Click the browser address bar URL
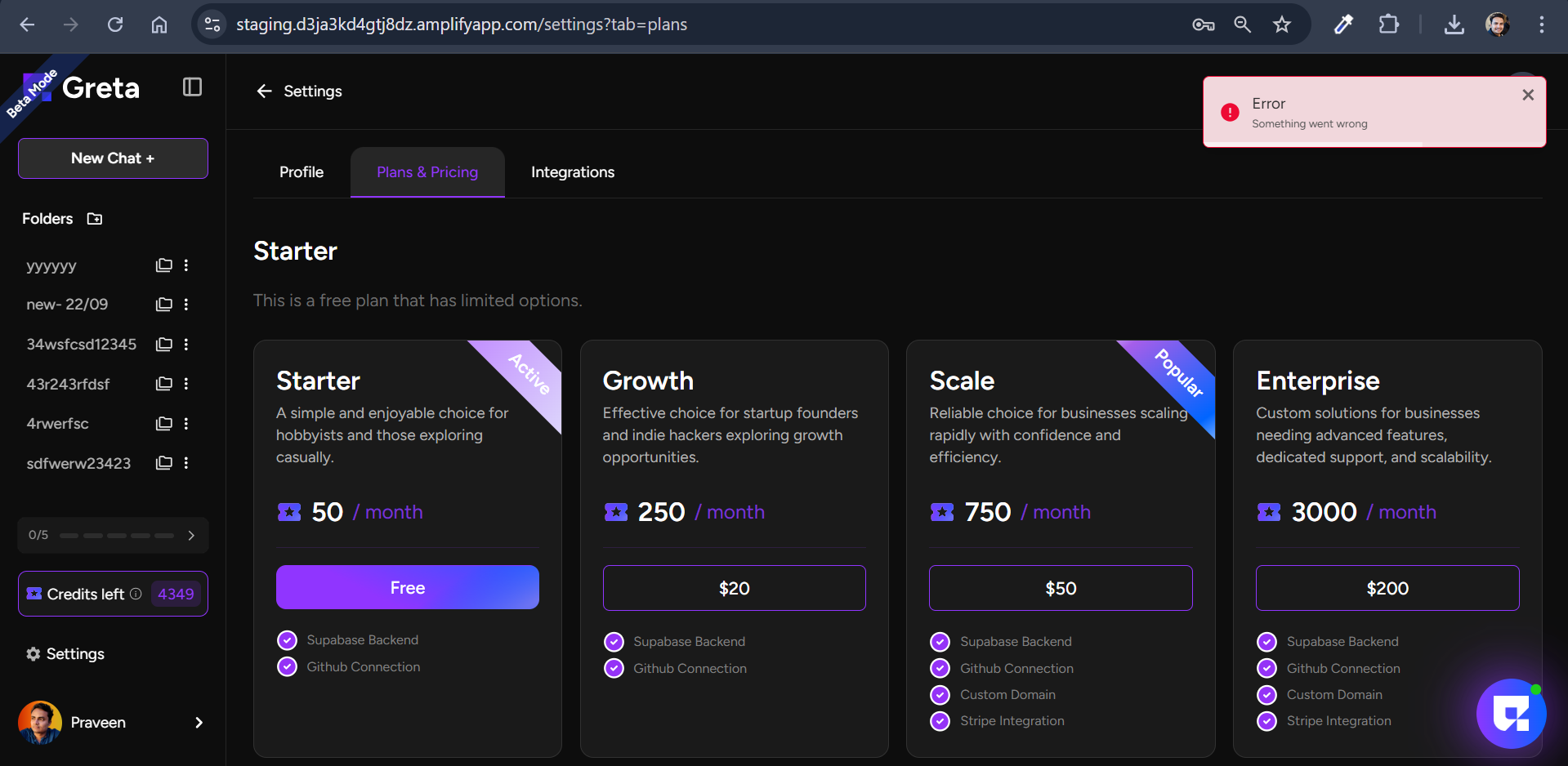This screenshot has height=766, width=1568. [462, 24]
